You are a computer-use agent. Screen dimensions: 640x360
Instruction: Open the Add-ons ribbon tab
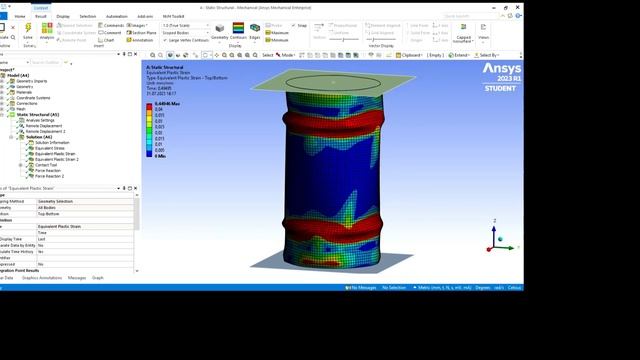(145, 16)
